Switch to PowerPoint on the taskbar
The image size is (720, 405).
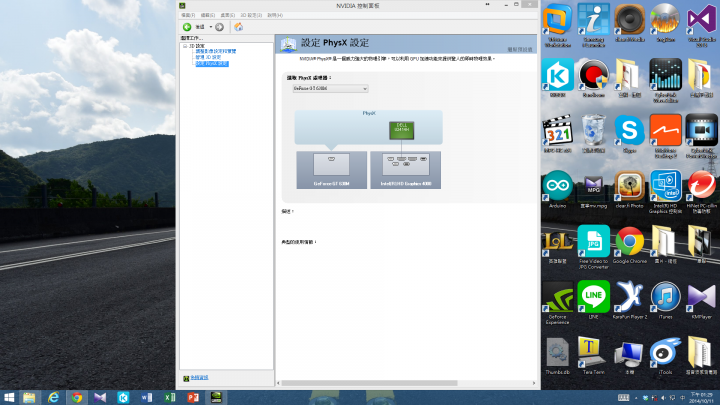(193, 398)
